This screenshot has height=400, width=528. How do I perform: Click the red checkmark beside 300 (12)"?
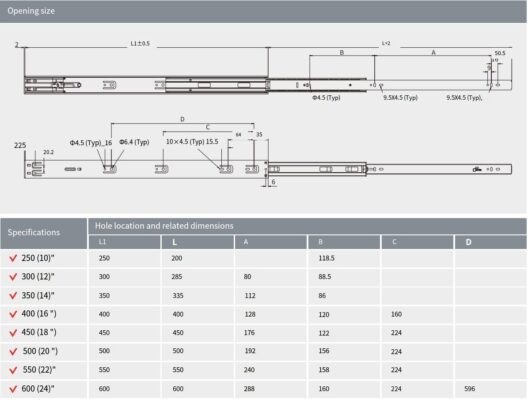pos(13,277)
